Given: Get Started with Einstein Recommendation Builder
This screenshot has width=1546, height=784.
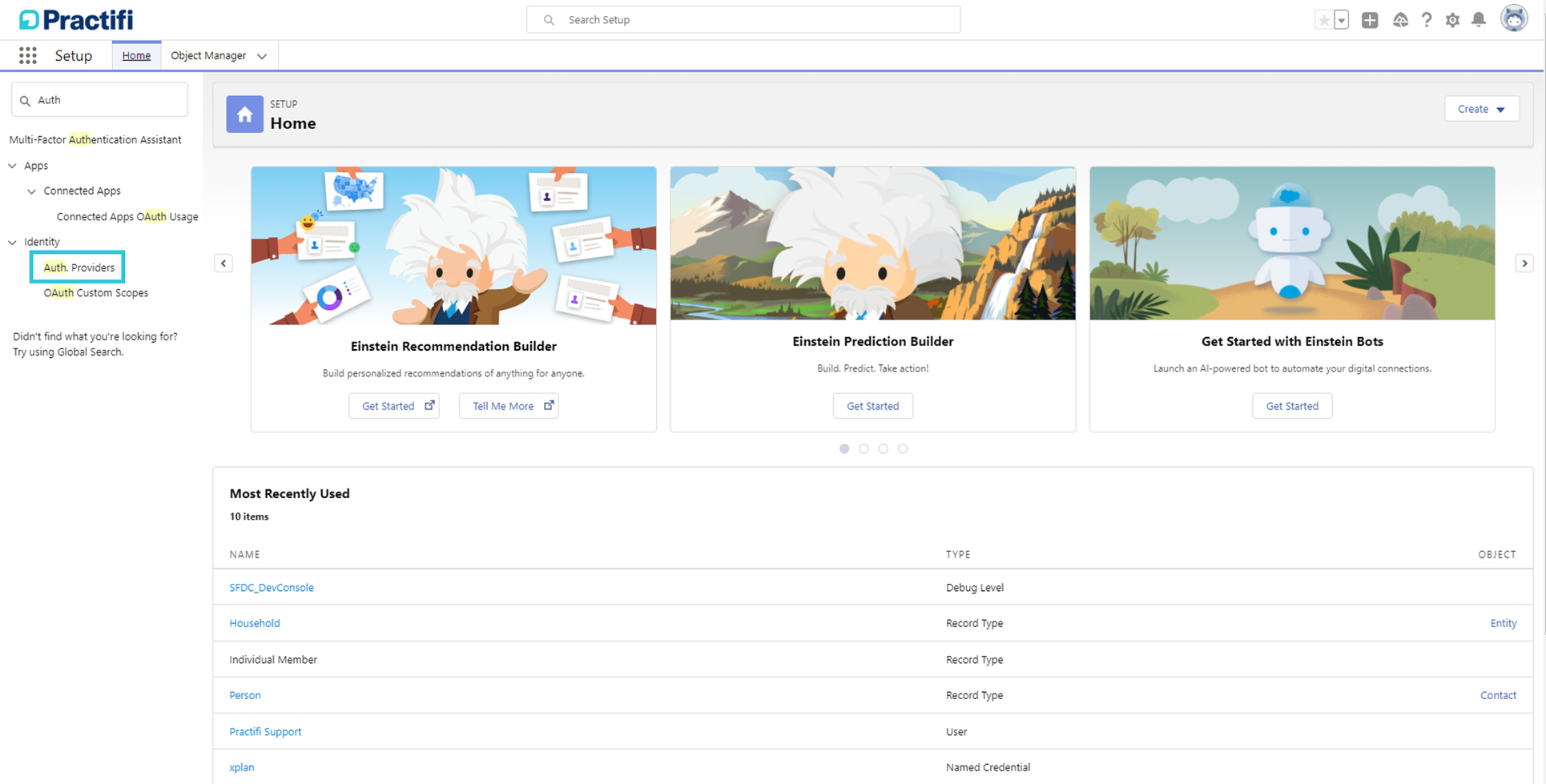Looking at the screenshot, I should (x=394, y=406).
